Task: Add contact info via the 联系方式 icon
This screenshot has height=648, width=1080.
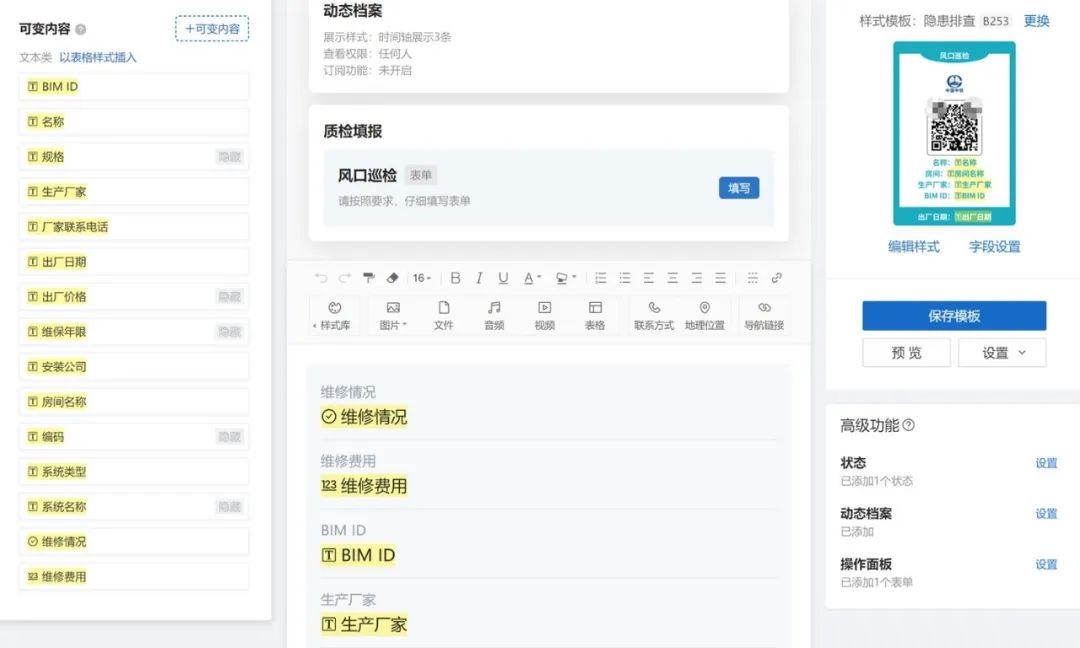Action: pyautogui.click(x=652, y=311)
